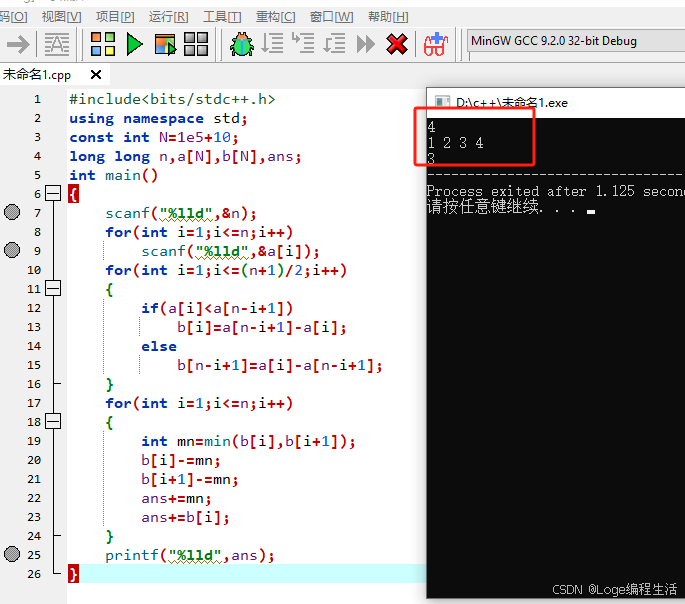Close the 未命名1.cpp tab

[96, 75]
